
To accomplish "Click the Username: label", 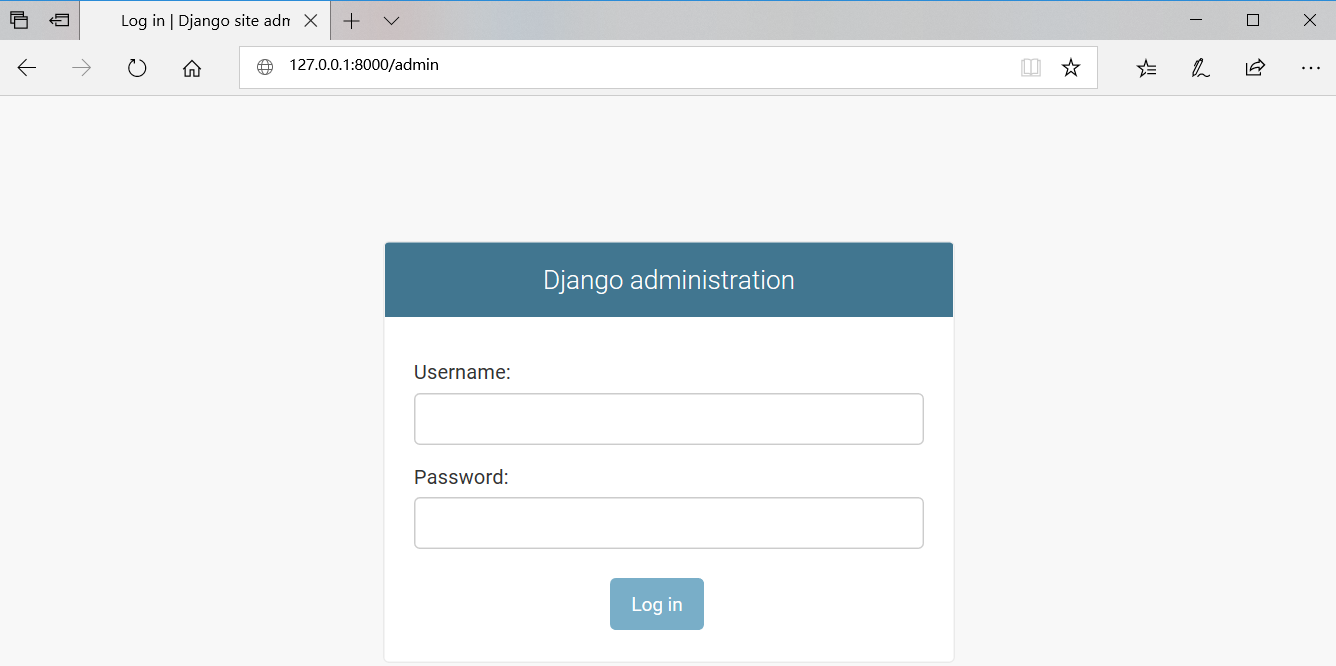I will pos(462,372).
